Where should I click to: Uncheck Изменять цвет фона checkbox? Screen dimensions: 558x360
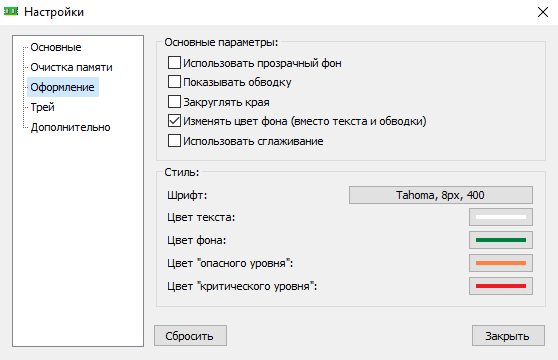point(174,121)
